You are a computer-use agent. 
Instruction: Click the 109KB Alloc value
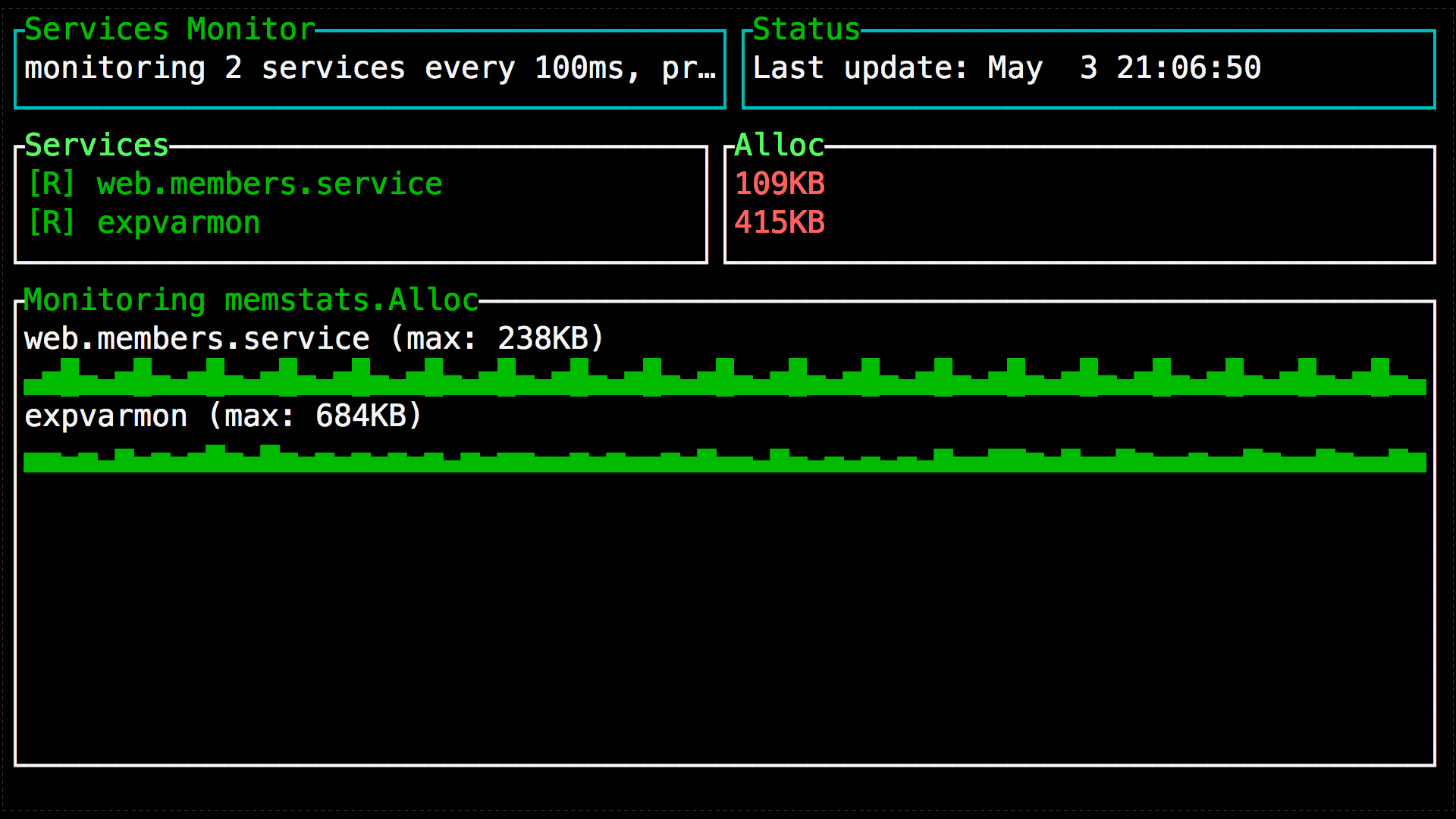coord(780,184)
